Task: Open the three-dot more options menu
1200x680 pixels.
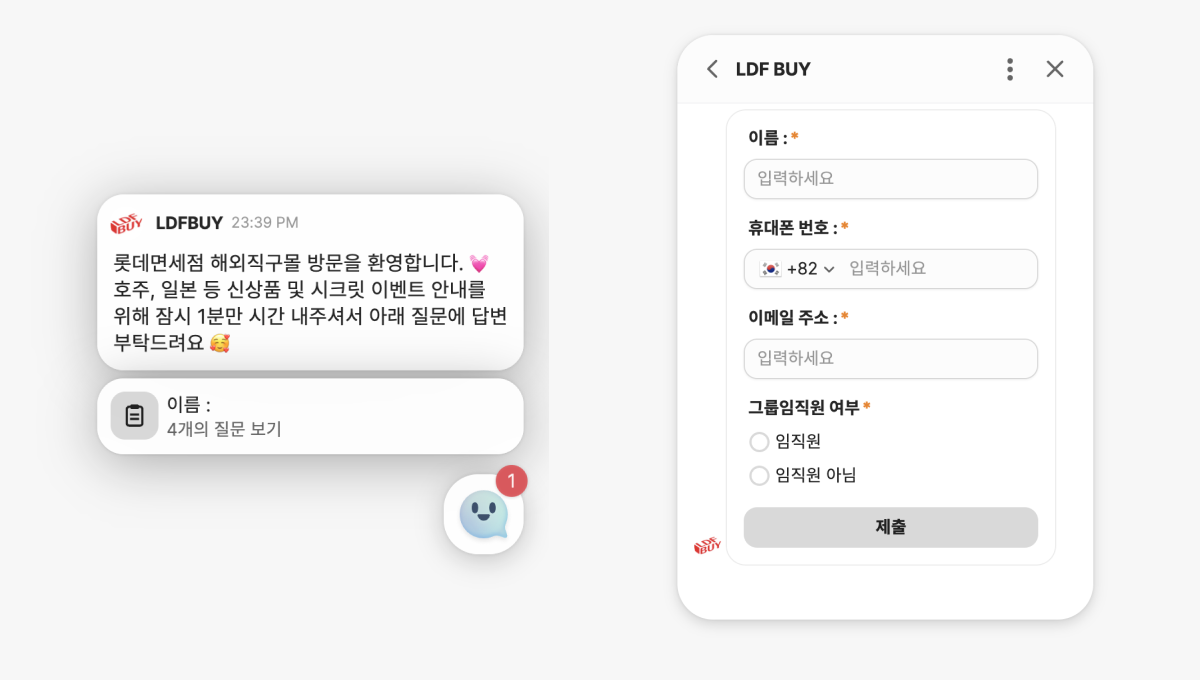Action: point(1010,69)
